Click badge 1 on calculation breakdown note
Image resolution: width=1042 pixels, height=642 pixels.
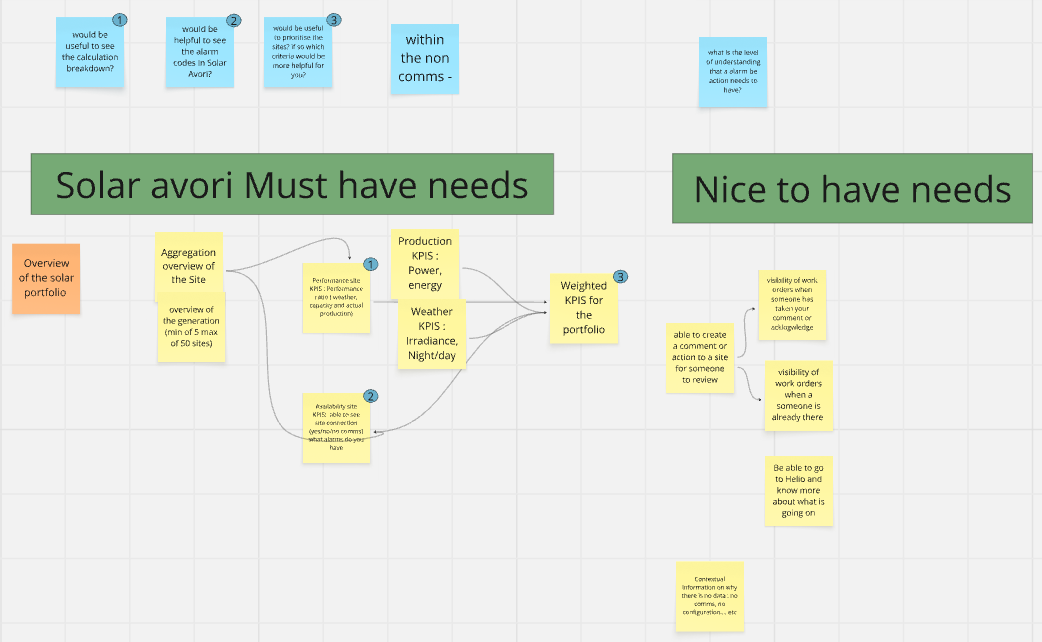pyautogui.click(x=120, y=20)
